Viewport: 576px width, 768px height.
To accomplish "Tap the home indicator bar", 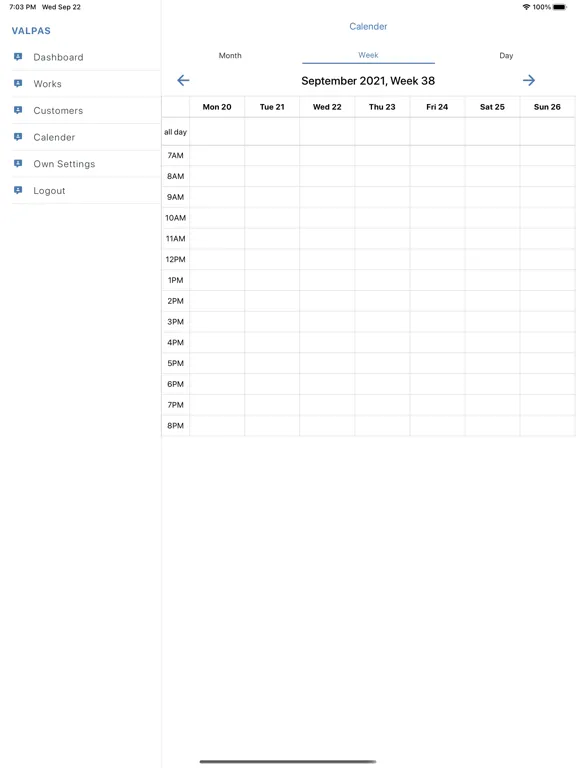I will [288, 762].
